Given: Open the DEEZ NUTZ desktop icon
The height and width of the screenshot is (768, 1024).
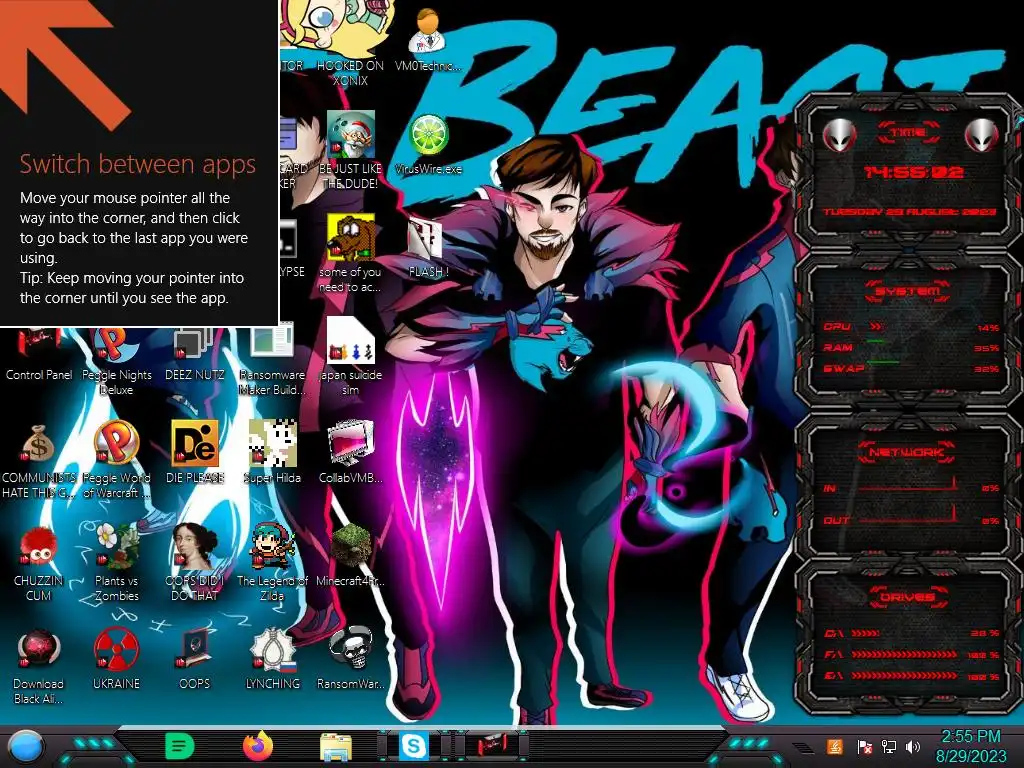Looking at the screenshot, I should point(195,353).
